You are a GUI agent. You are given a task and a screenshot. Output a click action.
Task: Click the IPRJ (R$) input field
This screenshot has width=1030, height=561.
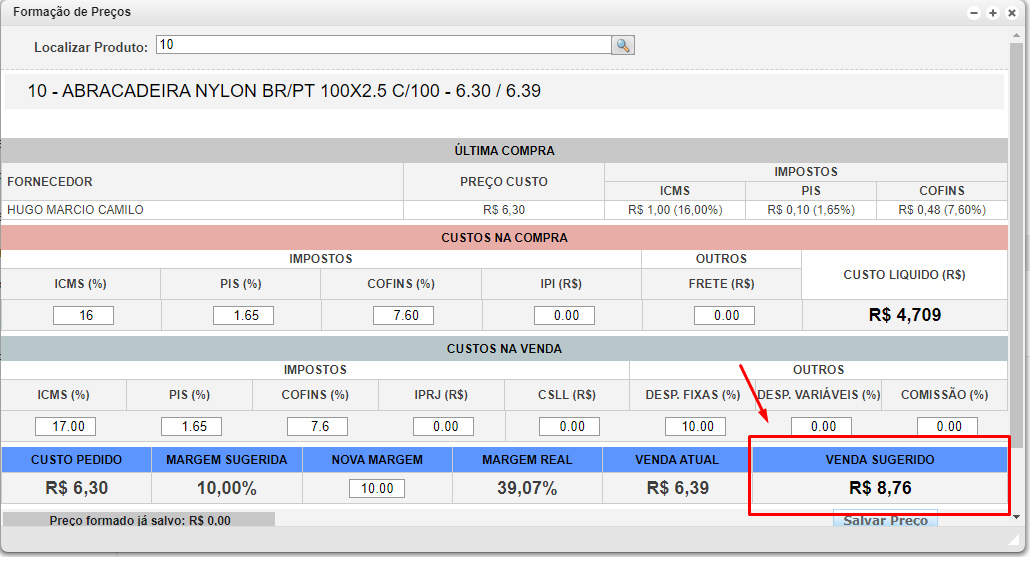(443, 426)
